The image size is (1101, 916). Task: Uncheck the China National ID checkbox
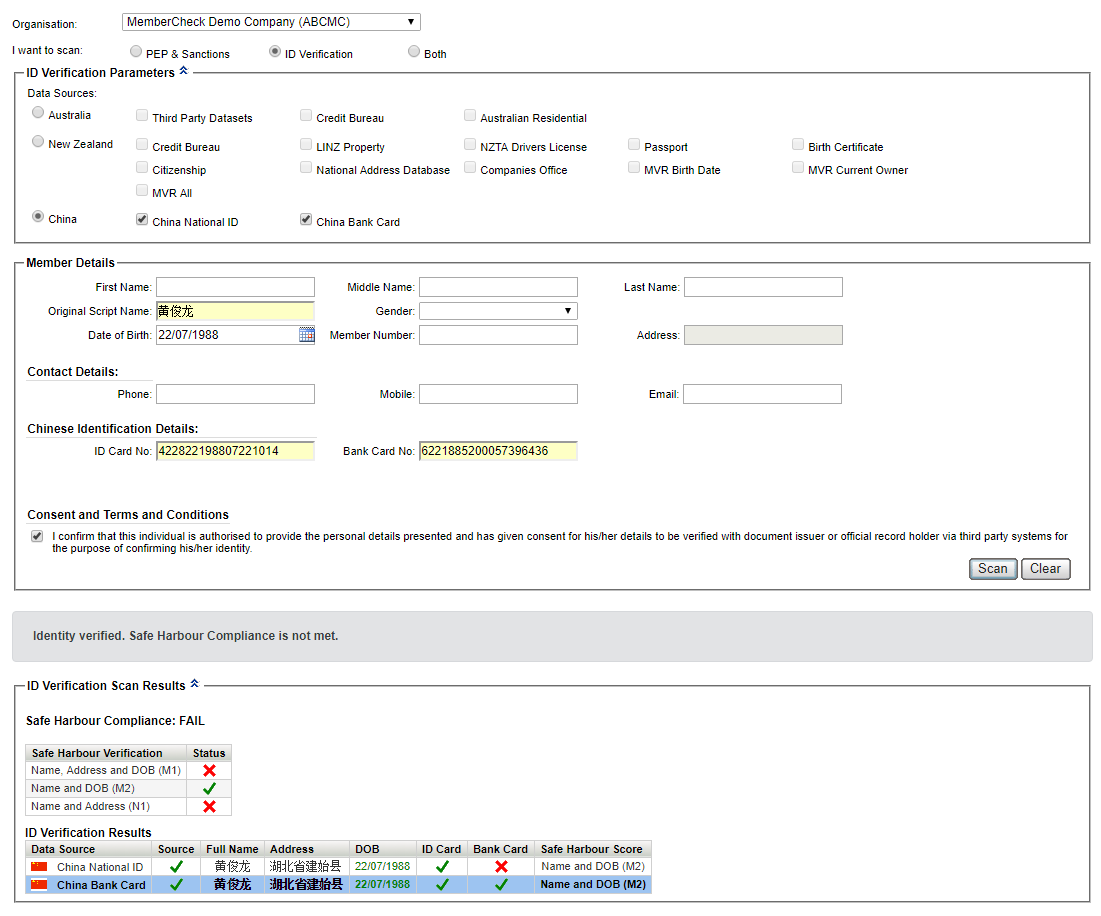pyautogui.click(x=142, y=219)
